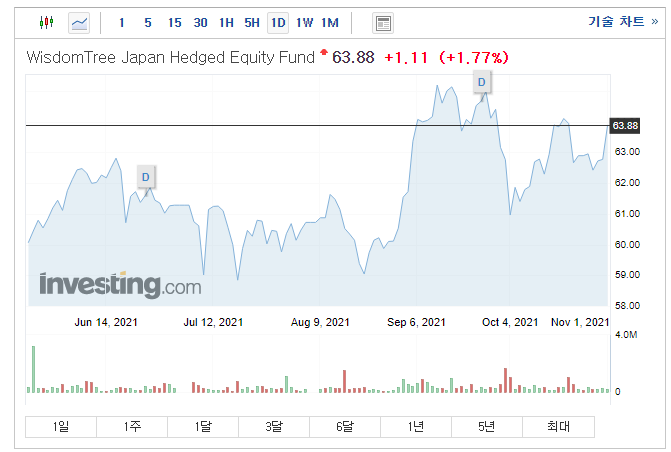Set interval to 15 minutes
Screen dimensions: 671x452
(x=175, y=23)
